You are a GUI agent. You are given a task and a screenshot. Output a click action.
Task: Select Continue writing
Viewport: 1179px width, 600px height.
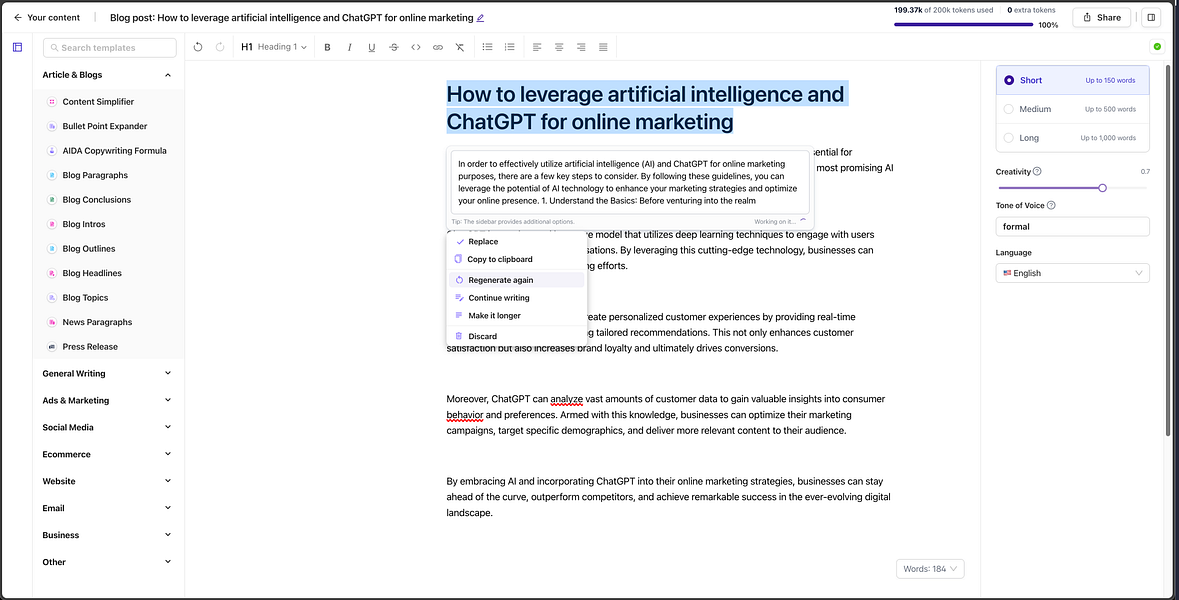pos(517,298)
